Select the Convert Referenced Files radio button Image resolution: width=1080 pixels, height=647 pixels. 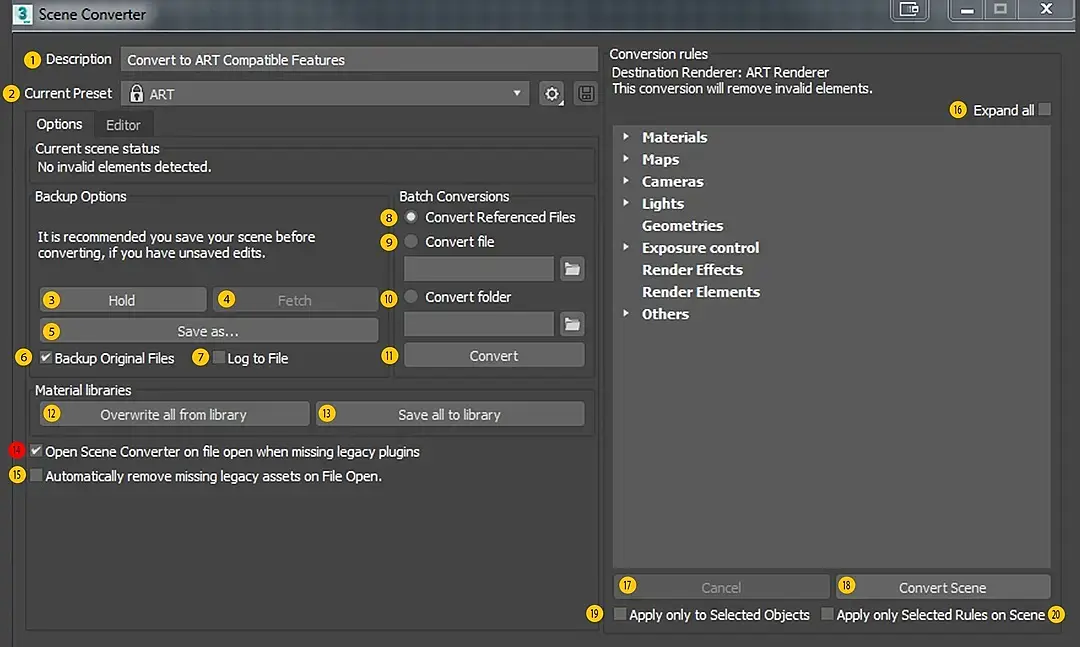point(411,217)
